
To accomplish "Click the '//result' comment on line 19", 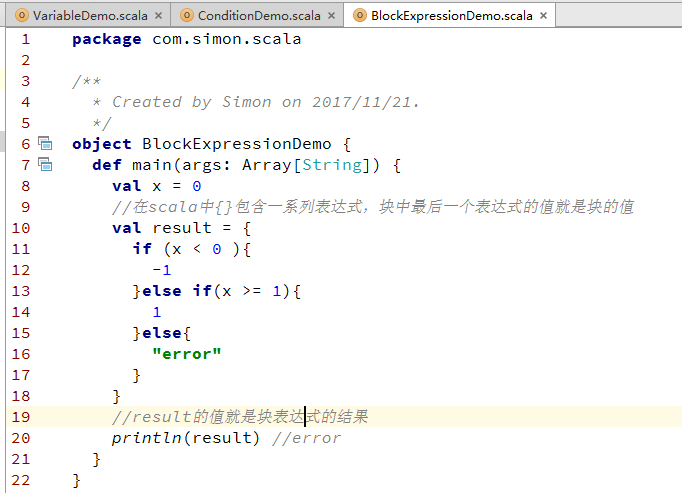I will 240,417.
